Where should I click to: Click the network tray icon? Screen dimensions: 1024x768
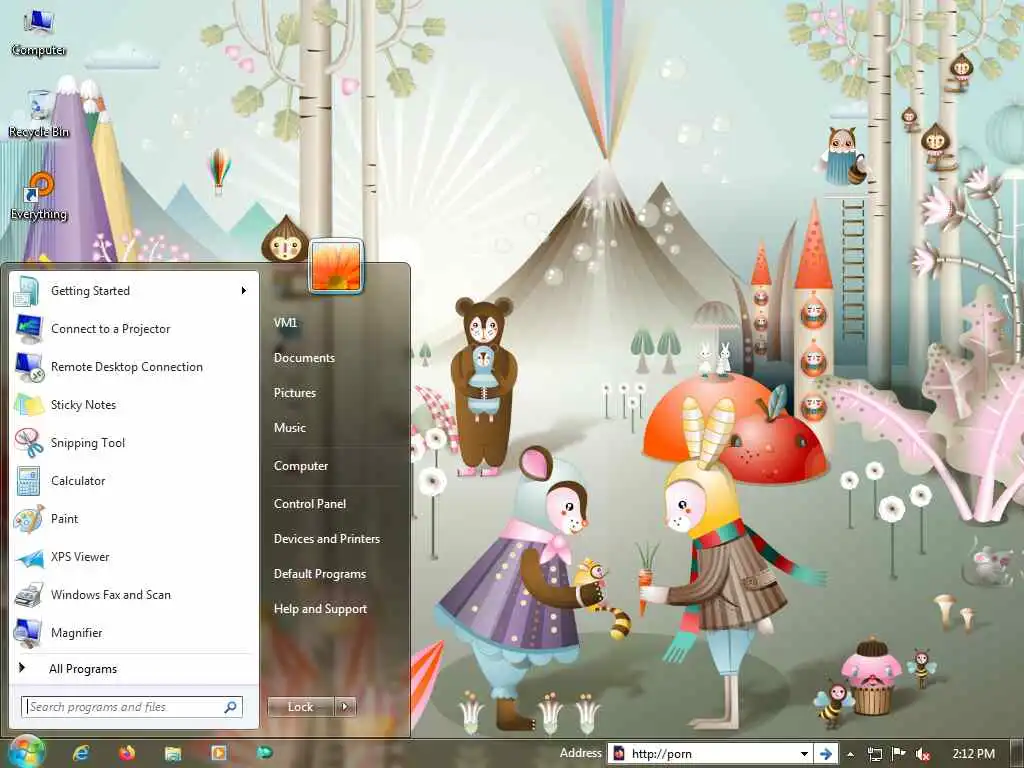874,754
